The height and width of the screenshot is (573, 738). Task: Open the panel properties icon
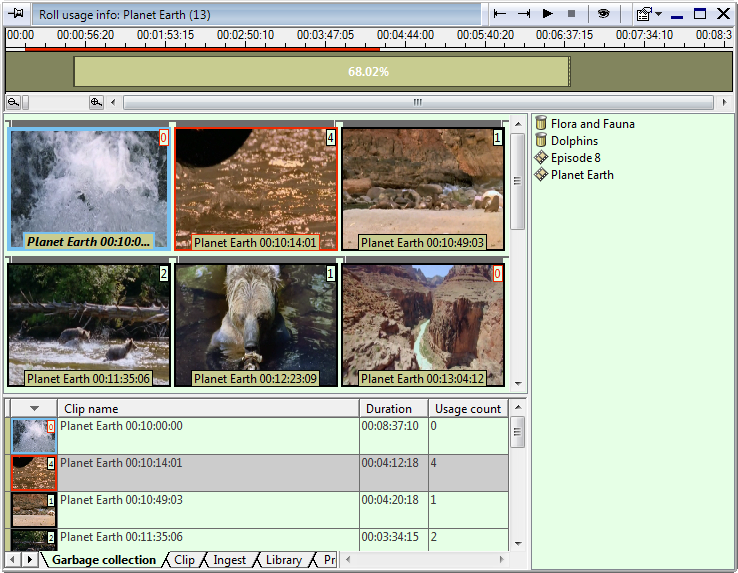click(x=644, y=14)
